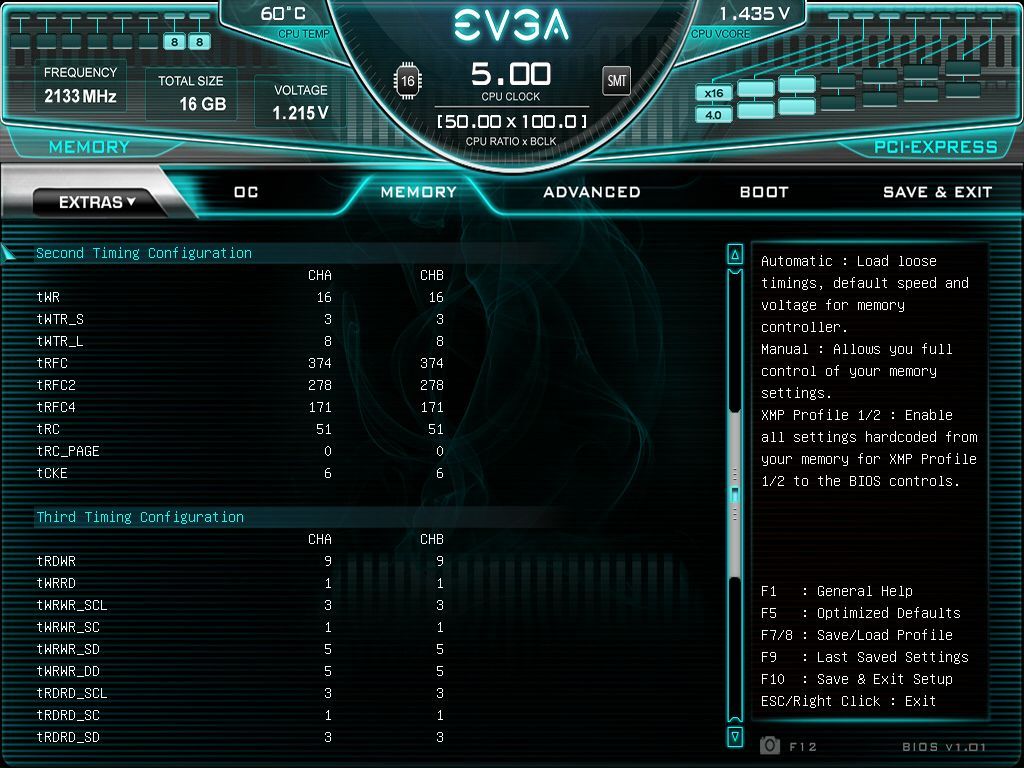Select the tWTR_L timing row

pos(240,341)
